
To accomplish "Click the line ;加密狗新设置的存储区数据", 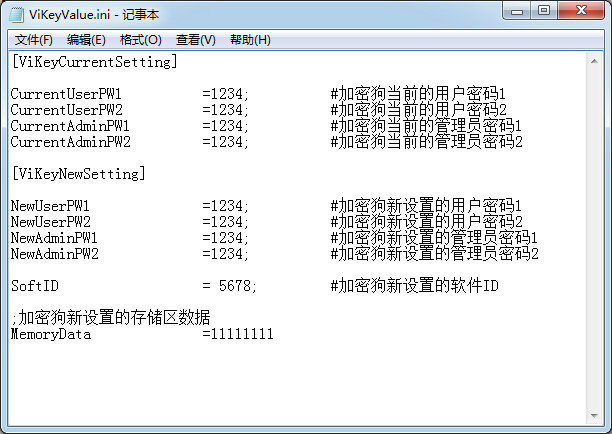I will [111, 318].
